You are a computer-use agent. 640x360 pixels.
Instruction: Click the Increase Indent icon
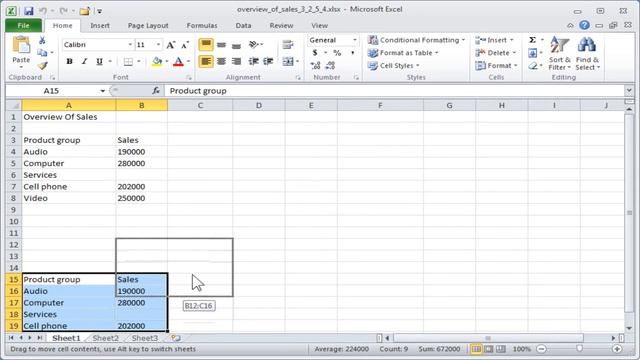pyautogui.click(x=268, y=61)
